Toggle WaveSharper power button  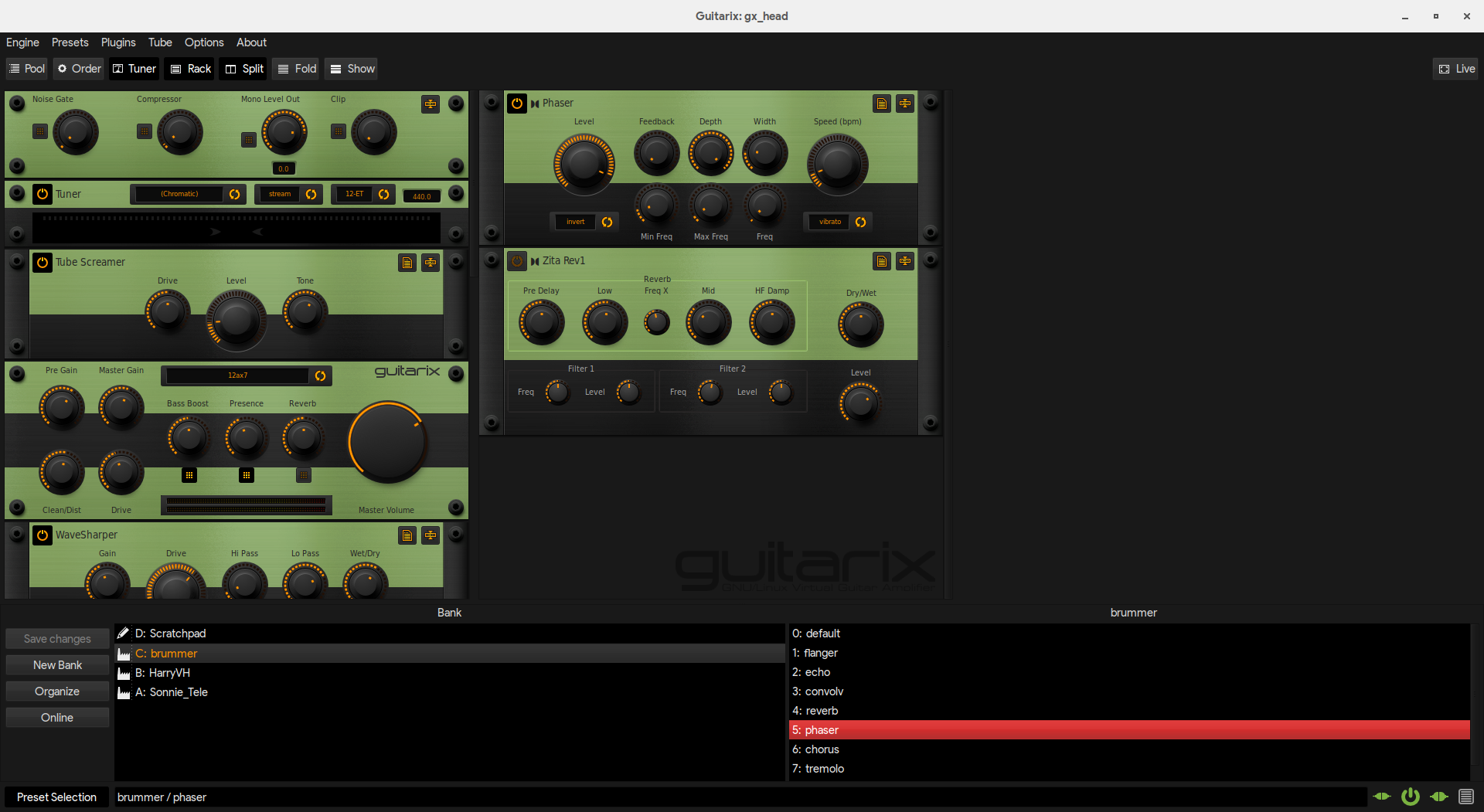click(43, 535)
